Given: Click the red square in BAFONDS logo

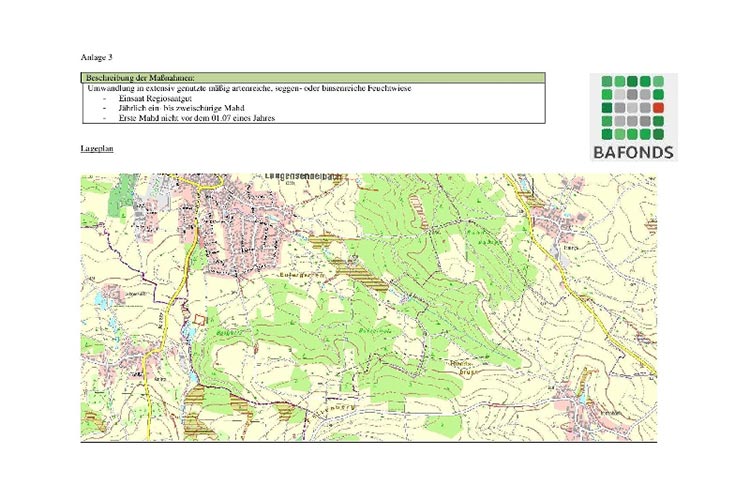Looking at the screenshot, I should pos(658,108).
